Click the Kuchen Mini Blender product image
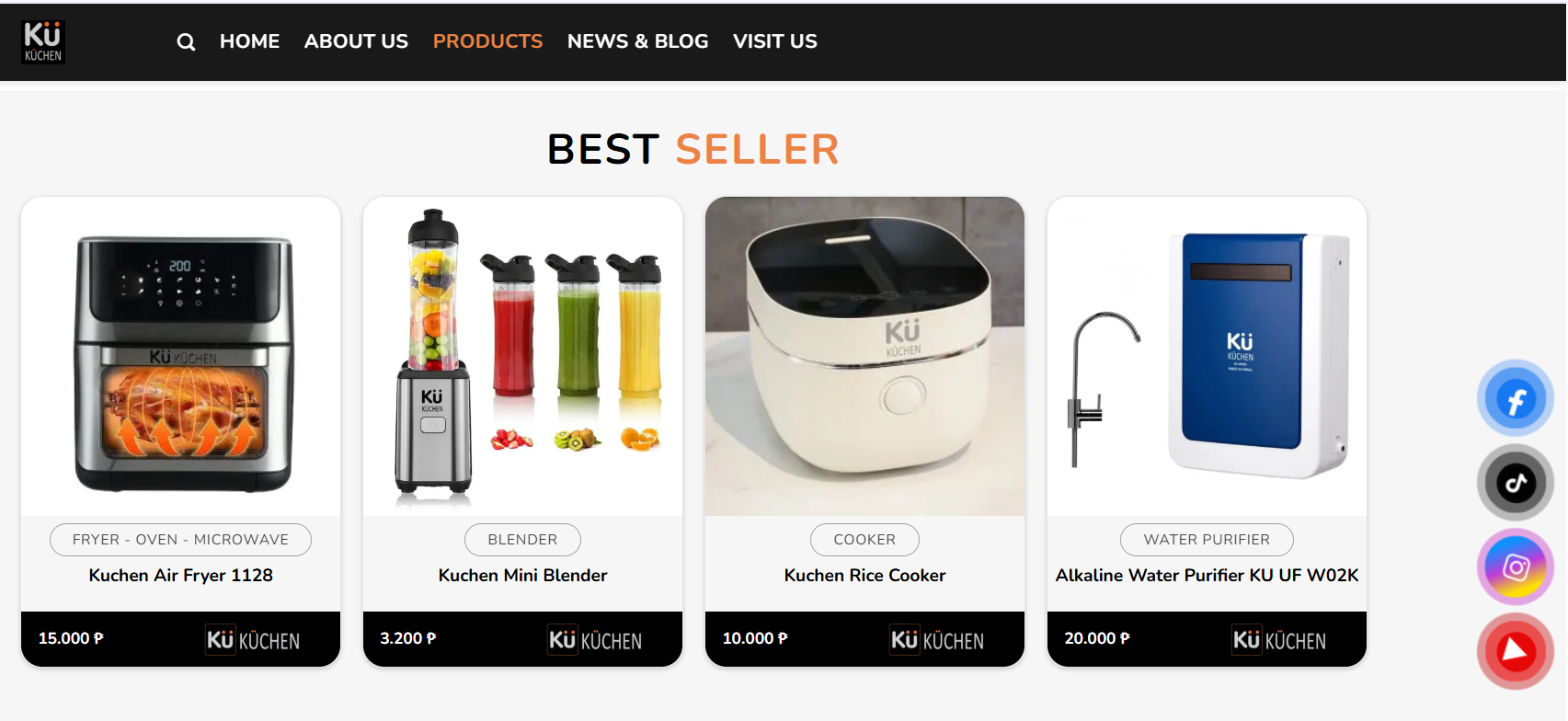Viewport: 1568px width, 721px height. pyautogui.click(x=522, y=357)
